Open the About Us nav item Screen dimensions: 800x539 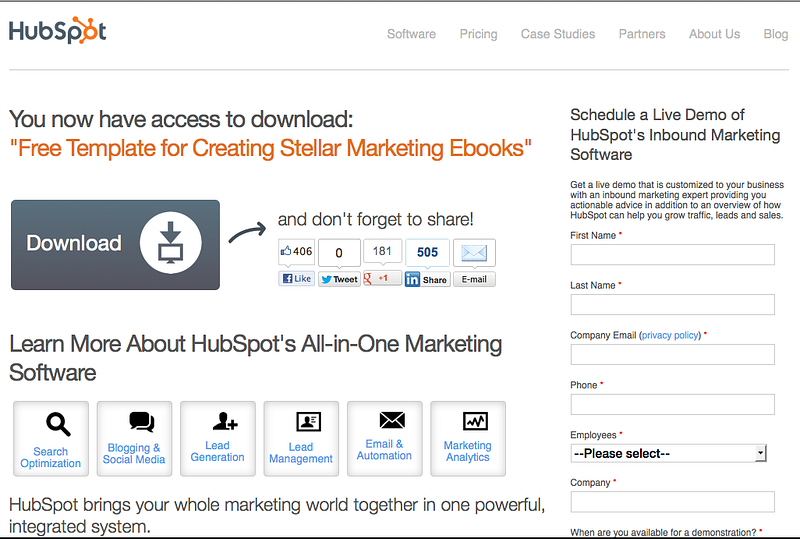coord(714,34)
